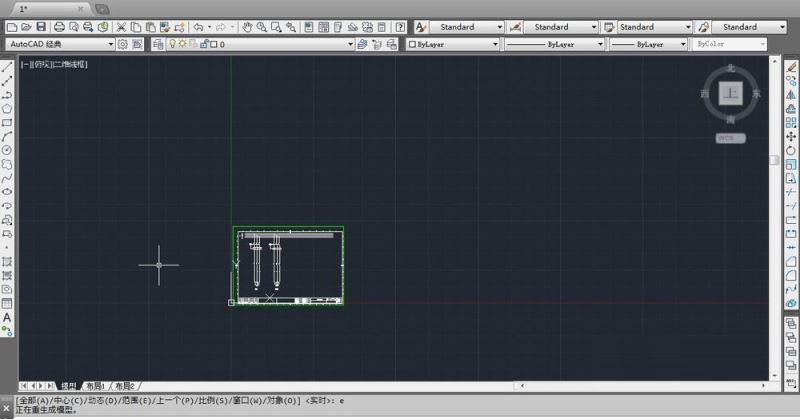Image resolution: width=800 pixels, height=419 pixels.
Task: Expand the AutoCAD 经典 workspace dropdown
Action: tap(111, 44)
